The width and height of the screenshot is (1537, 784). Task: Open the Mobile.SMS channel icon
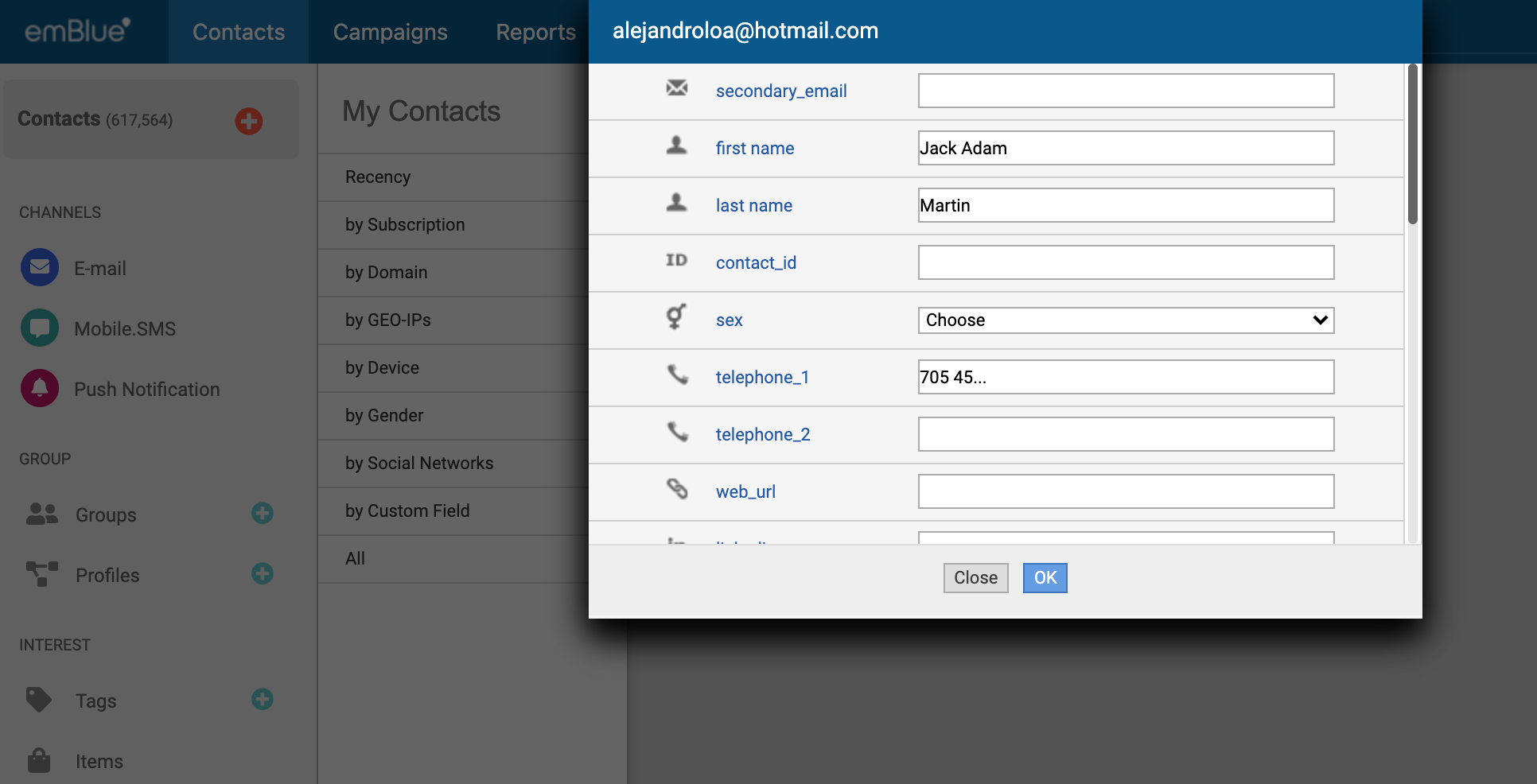click(40, 328)
